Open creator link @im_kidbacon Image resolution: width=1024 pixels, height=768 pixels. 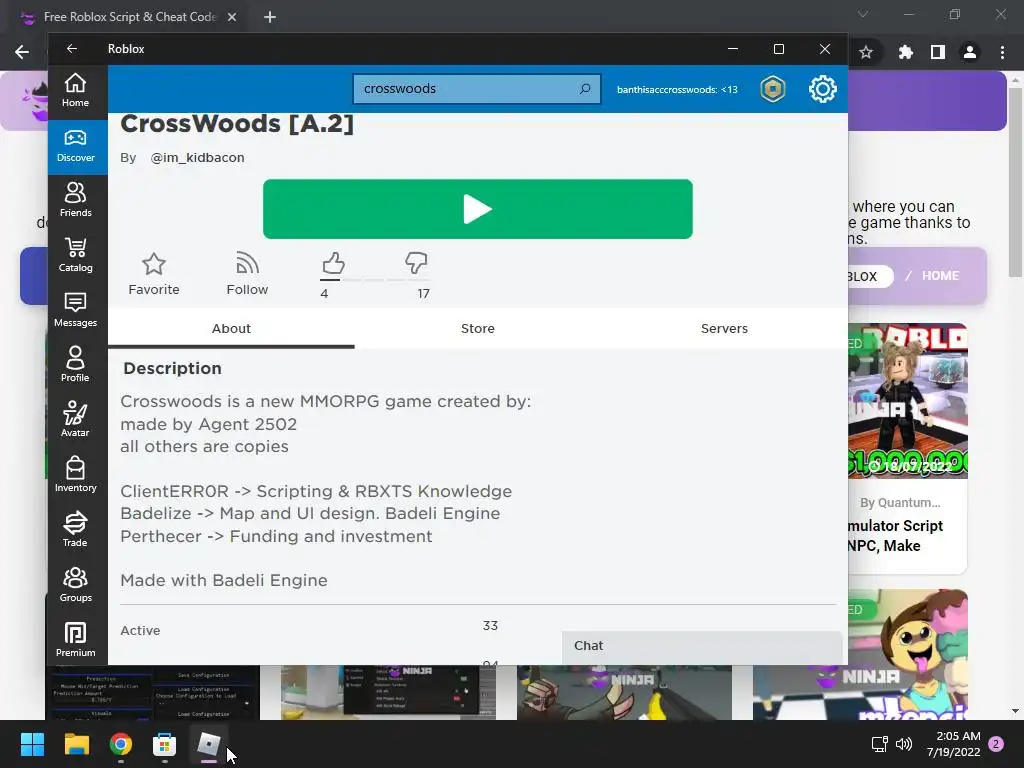197,157
